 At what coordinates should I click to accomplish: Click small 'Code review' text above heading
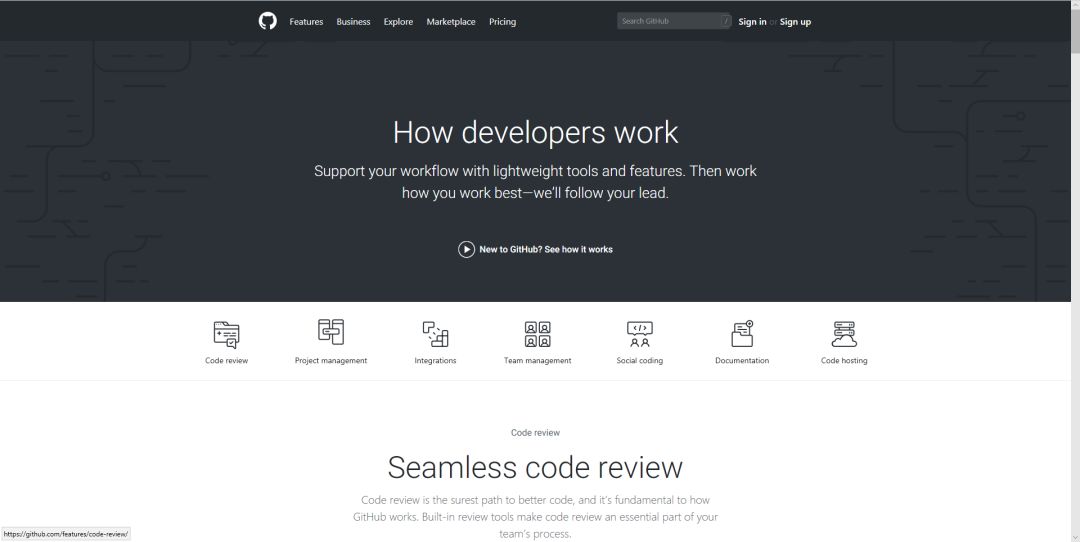click(535, 432)
